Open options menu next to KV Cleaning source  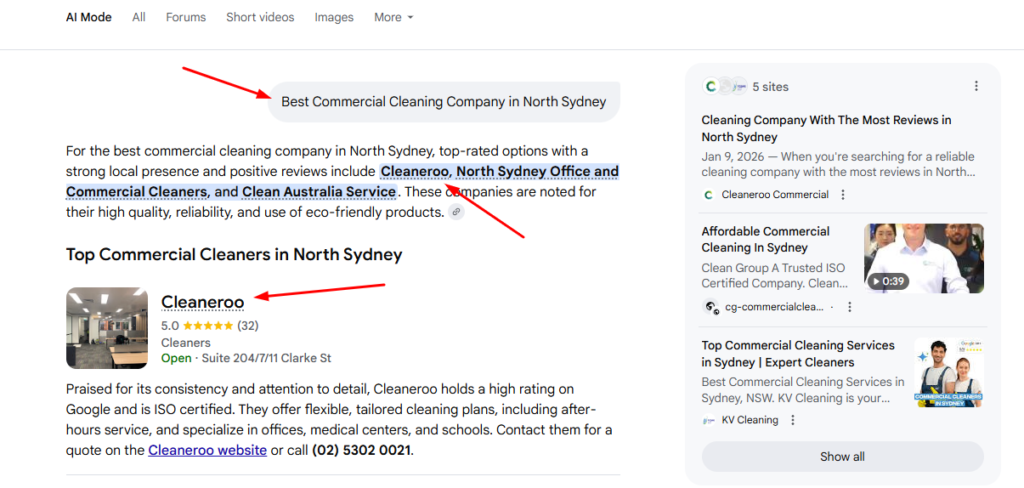click(x=793, y=420)
